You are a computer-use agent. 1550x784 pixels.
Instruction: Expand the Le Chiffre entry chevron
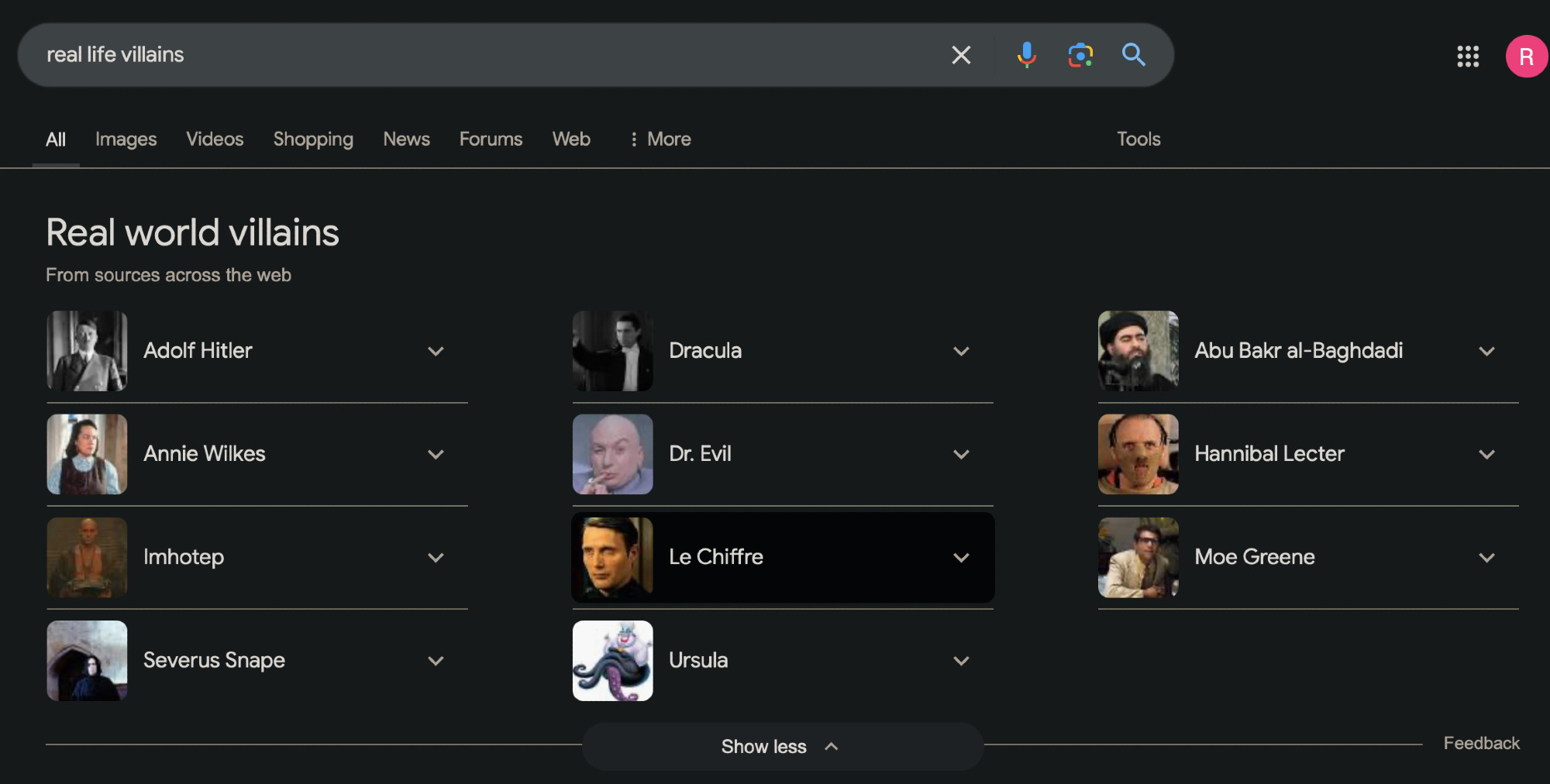click(x=961, y=558)
